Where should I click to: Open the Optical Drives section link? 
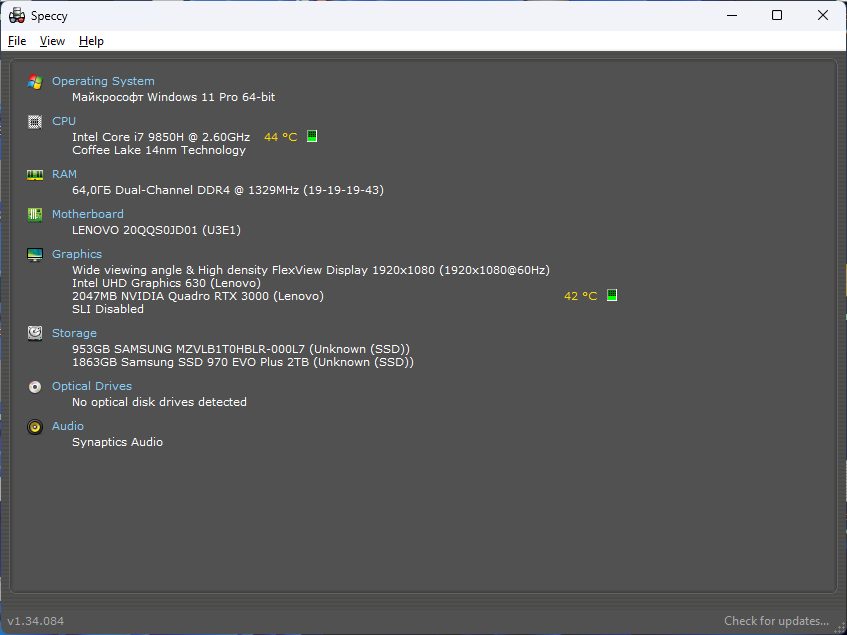92,386
